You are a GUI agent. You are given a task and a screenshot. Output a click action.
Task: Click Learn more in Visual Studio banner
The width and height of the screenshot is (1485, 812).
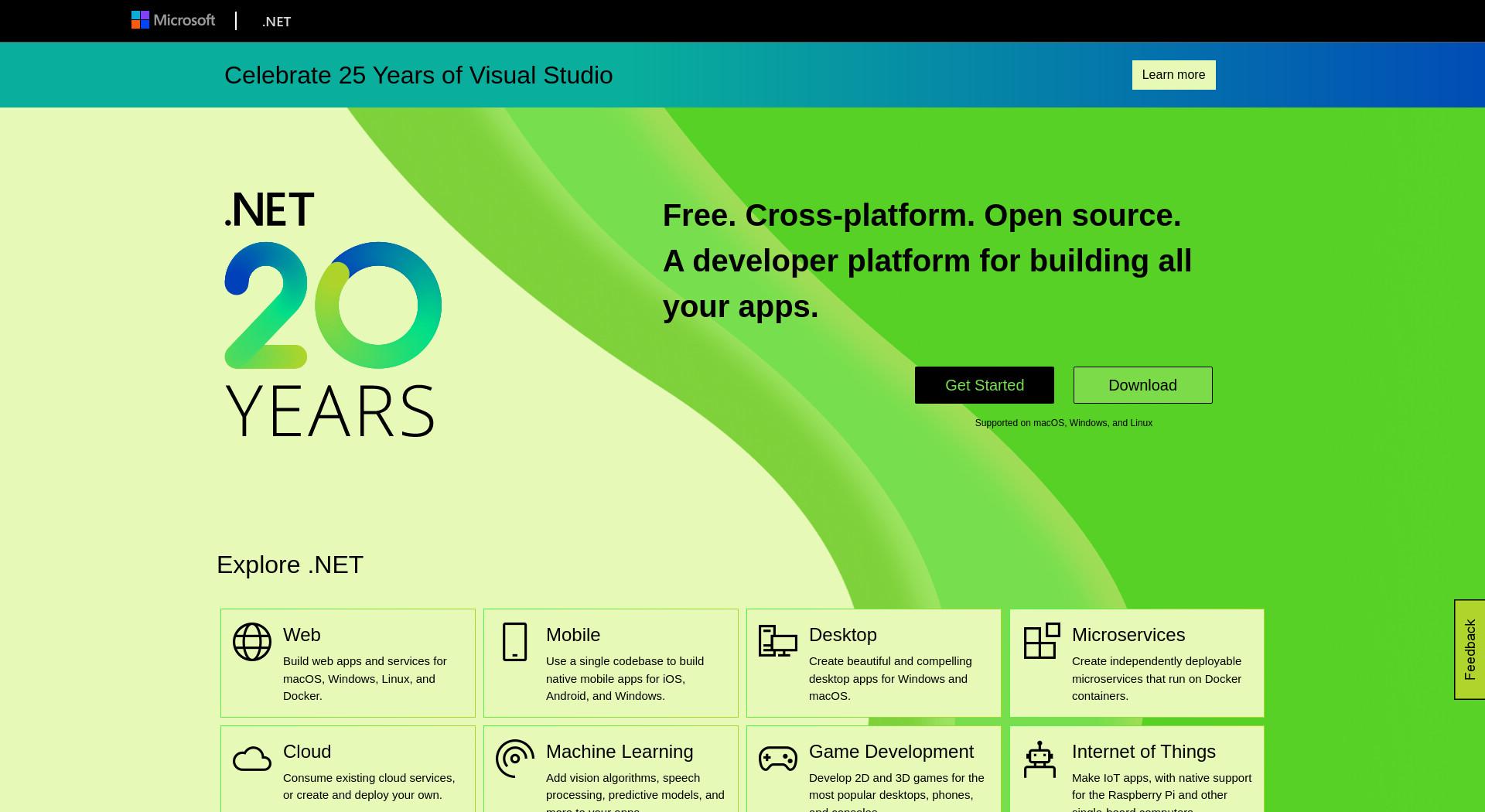pyautogui.click(x=1173, y=75)
